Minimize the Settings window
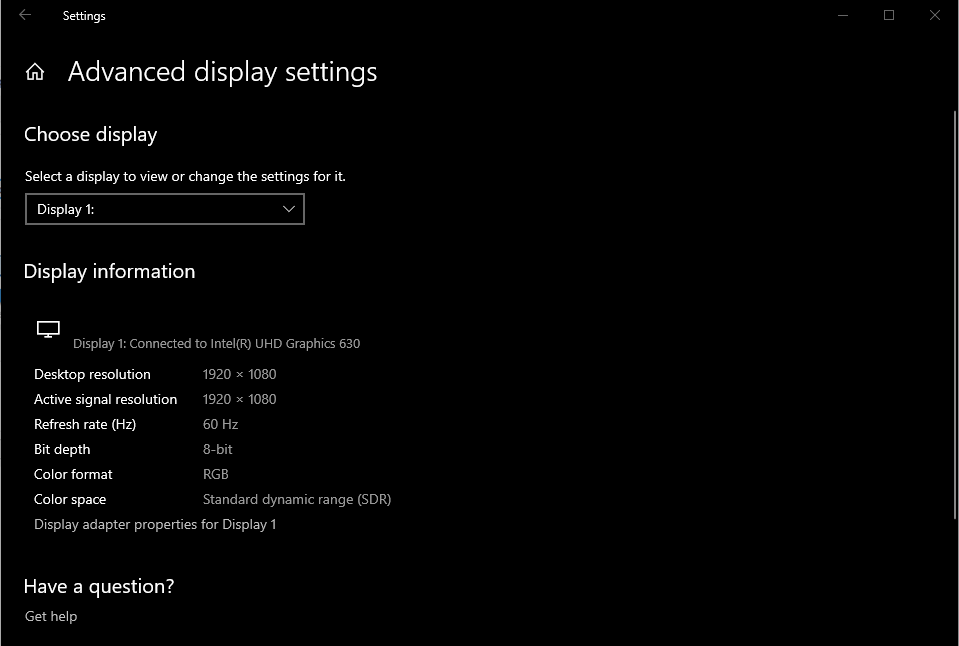959x646 pixels. point(843,15)
